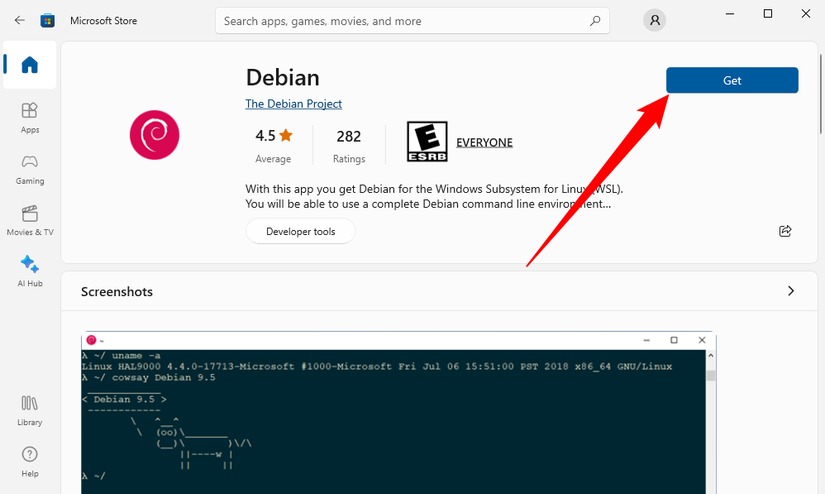Open Help in sidebar
This screenshot has height=494, width=825.
pos(29,462)
